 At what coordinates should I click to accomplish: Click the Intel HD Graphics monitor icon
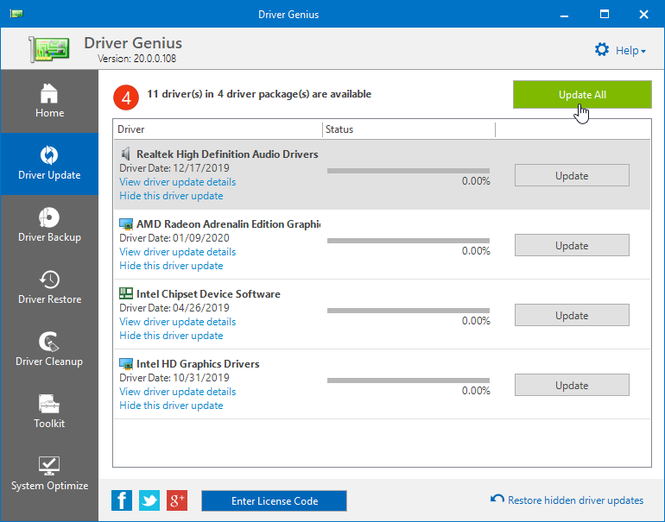click(126, 363)
